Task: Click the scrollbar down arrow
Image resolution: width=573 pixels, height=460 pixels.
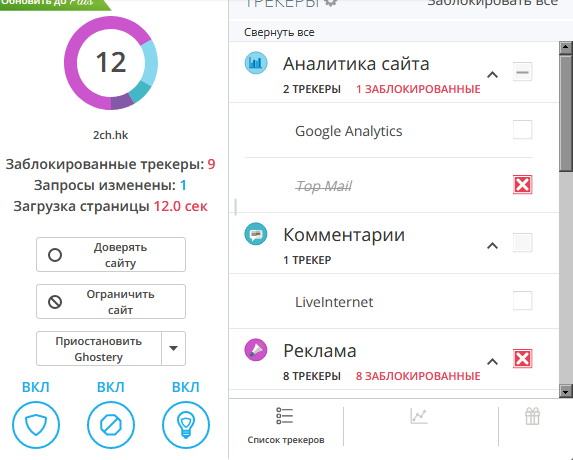Action: [566, 392]
